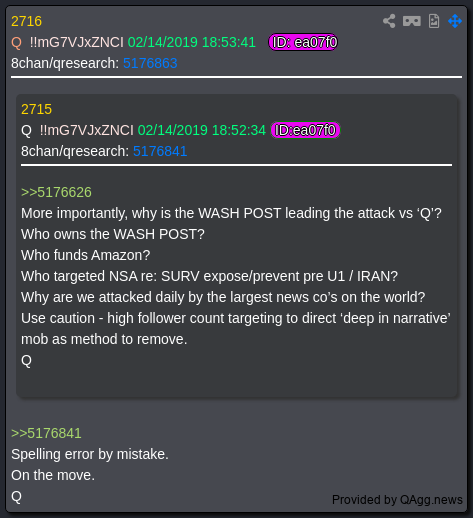Click the blue move arrows icon
The height and width of the screenshot is (518, 473).
455,21
